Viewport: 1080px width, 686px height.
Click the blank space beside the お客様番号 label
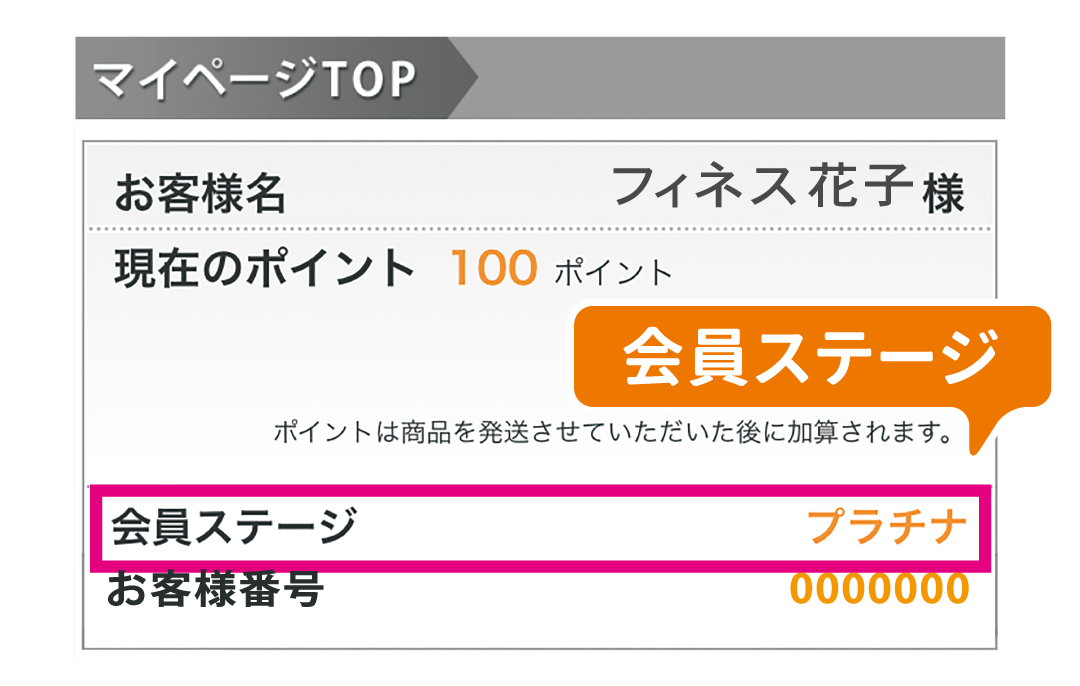[550, 590]
